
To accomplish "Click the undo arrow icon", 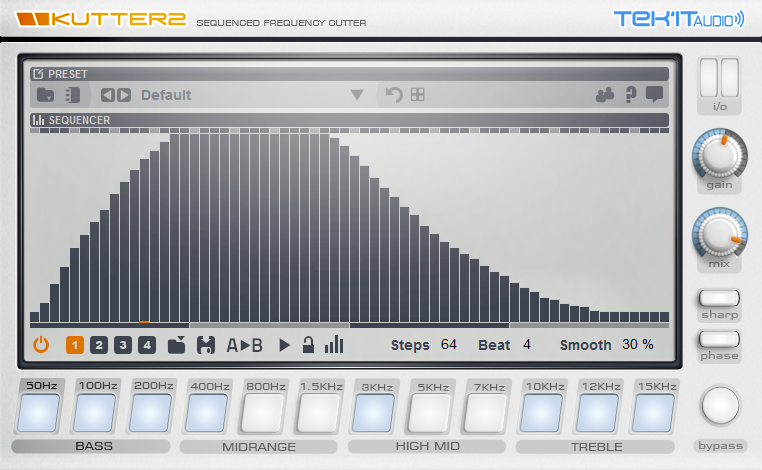I will pyautogui.click(x=394, y=94).
